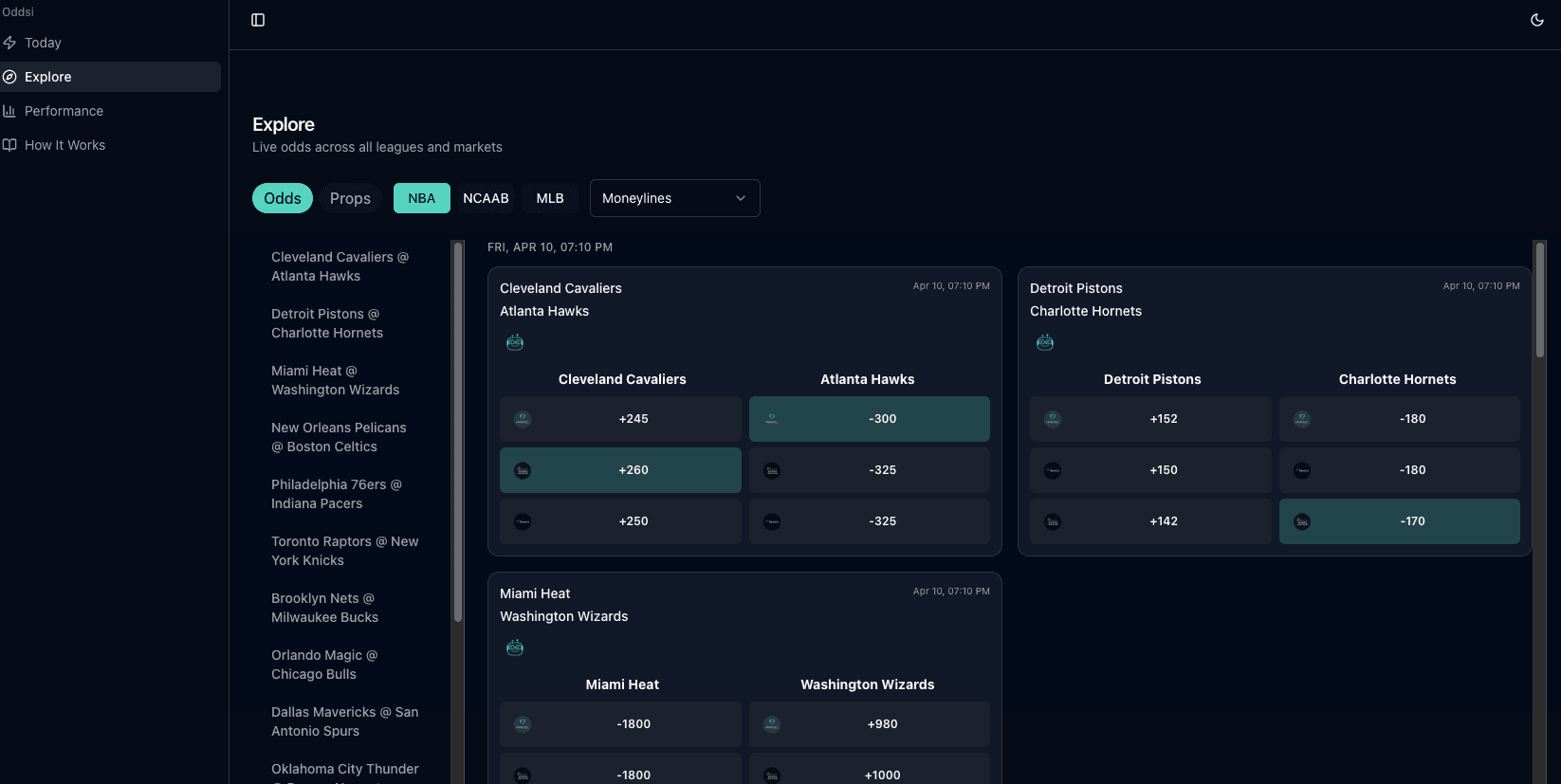Click the sportsbook logo beside Pistons +150
Screen dimensions: 1561x784
coord(1053,470)
